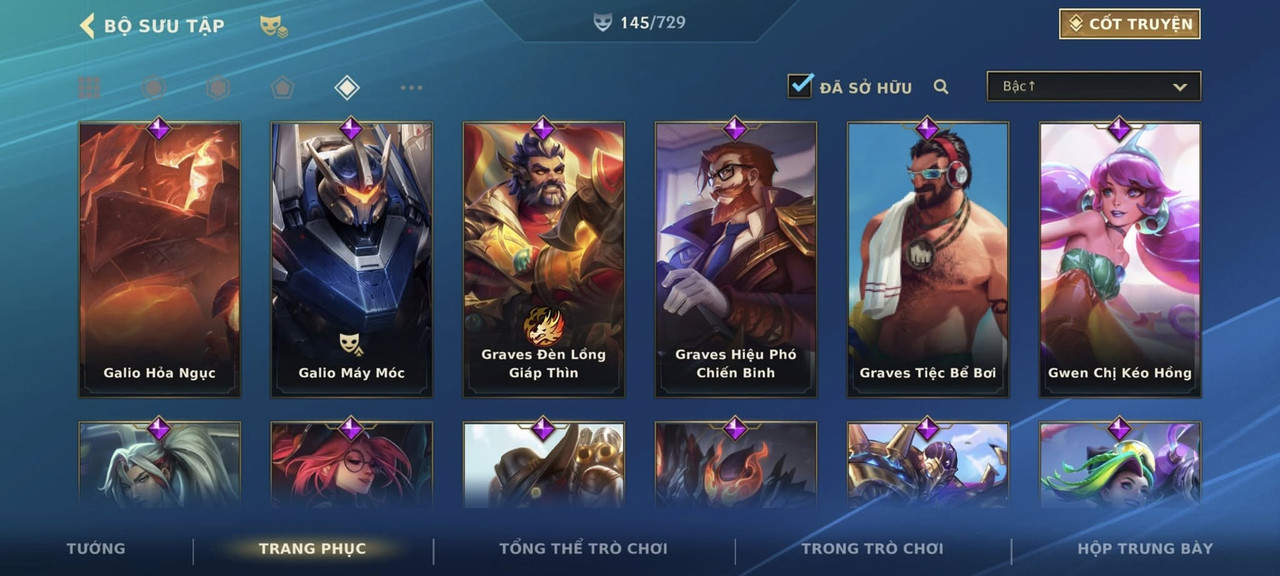Open the Hộp Trưng Bày tab
The image size is (1280, 576).
click(1145, 548)
